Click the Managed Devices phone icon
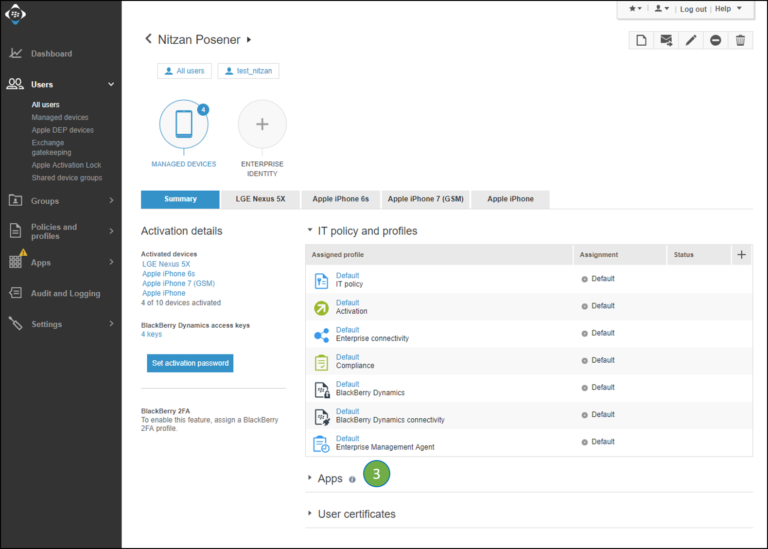The image size is (768, 549). click(184, 124)
